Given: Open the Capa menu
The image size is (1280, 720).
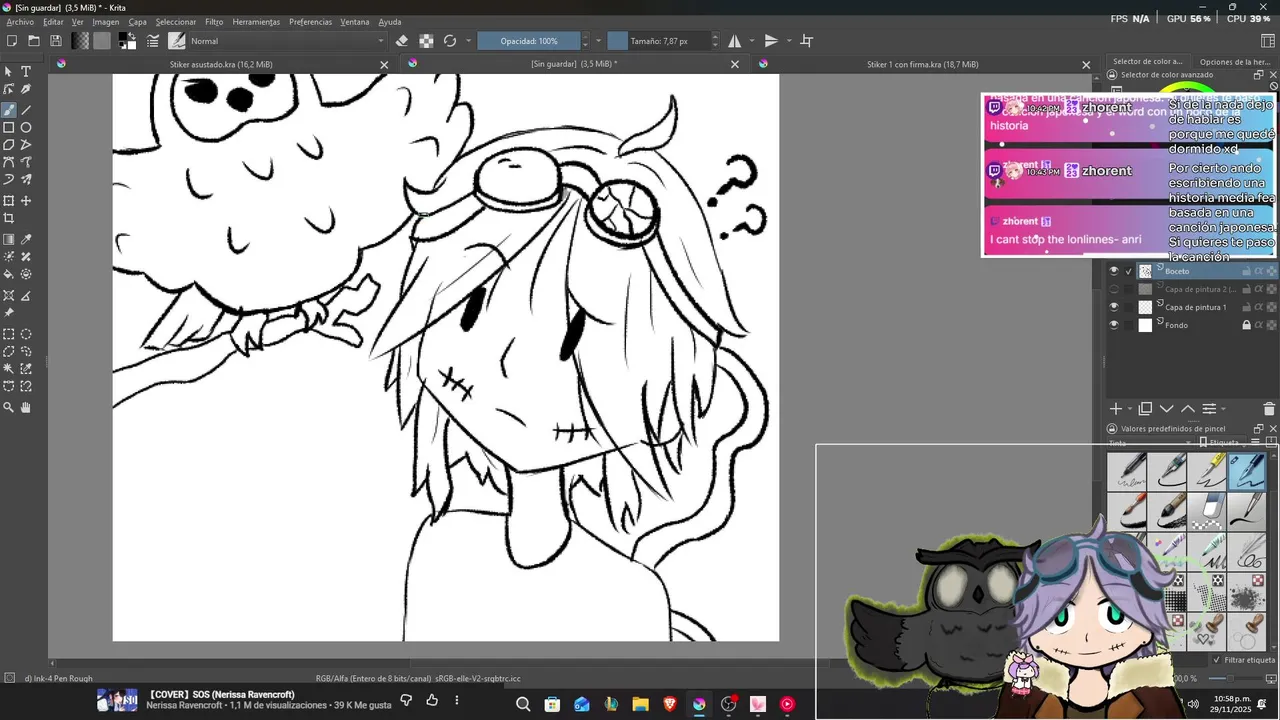Looking at the screenshot, I should coord(137,22).
